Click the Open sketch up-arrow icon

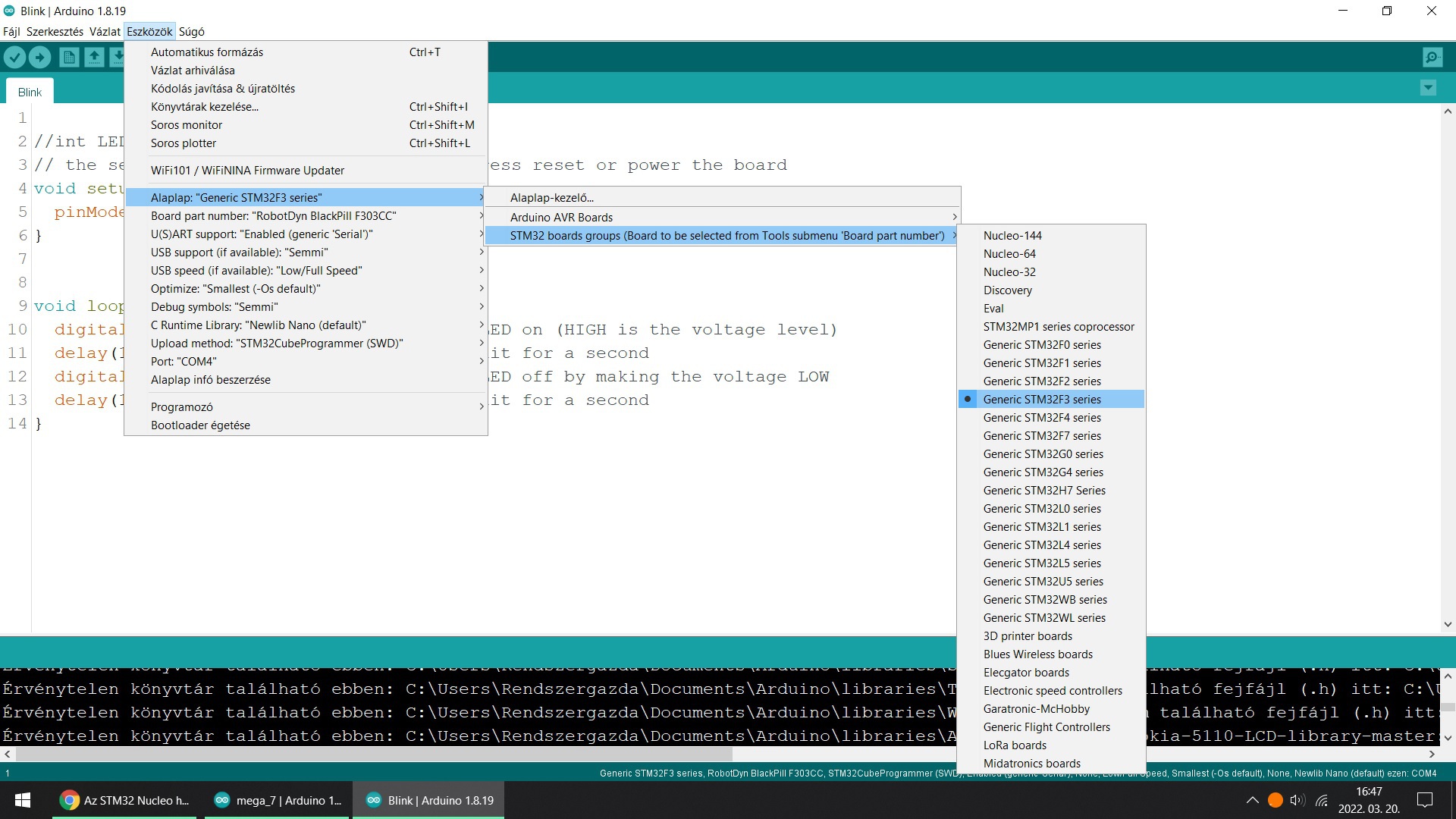(94, 57)
